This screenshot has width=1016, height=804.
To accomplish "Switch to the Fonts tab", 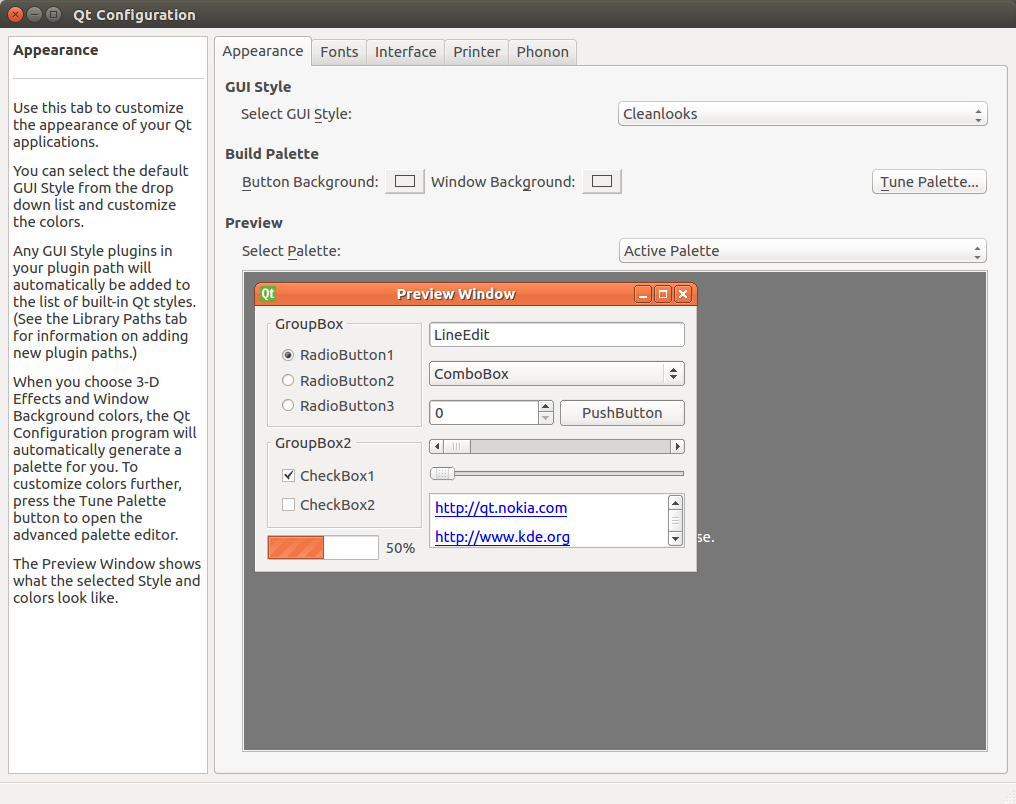I will (x=338, y=51).
